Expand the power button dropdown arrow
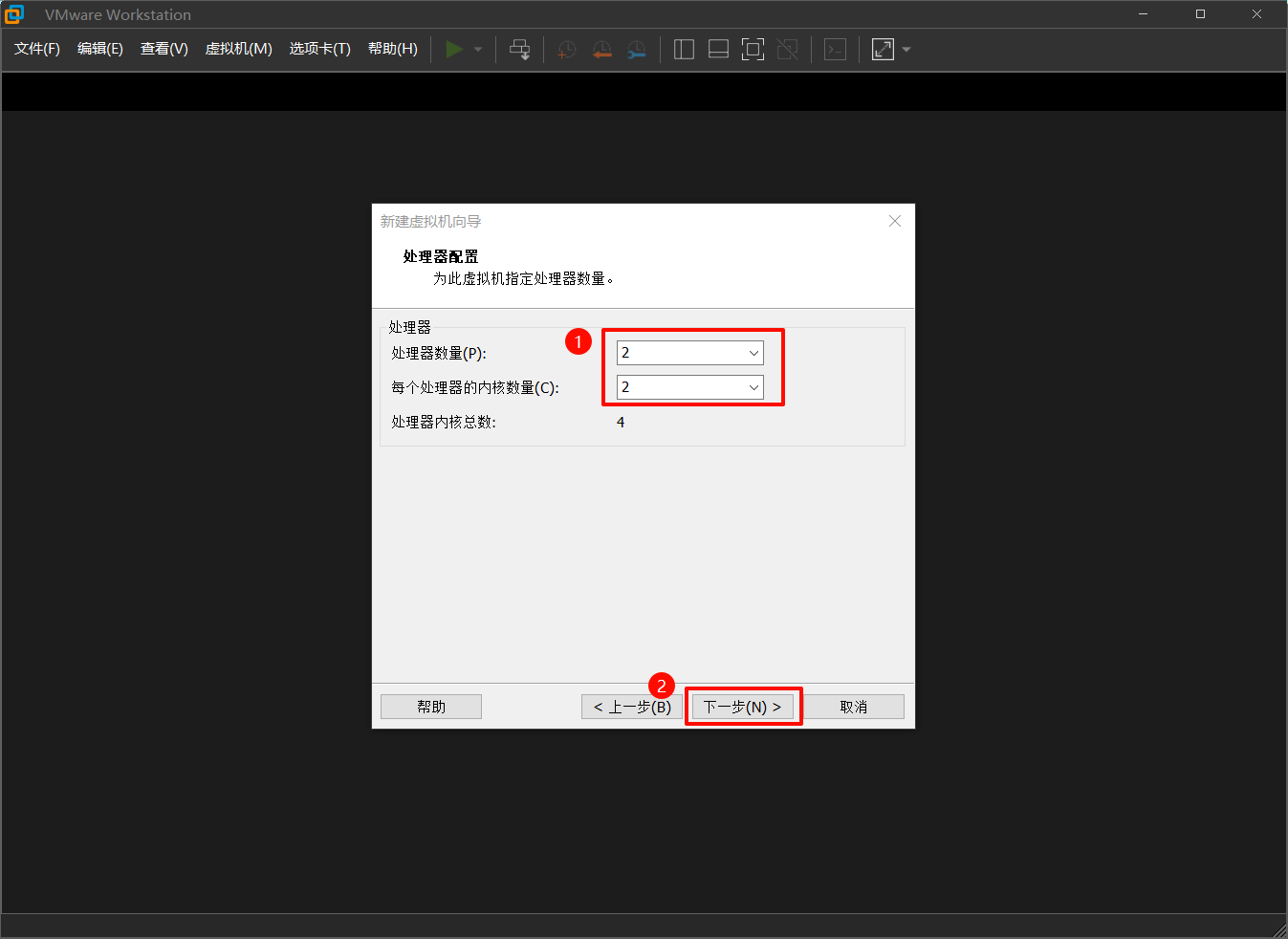Screen dimensions: 1288x939 (x=477, y=49)
